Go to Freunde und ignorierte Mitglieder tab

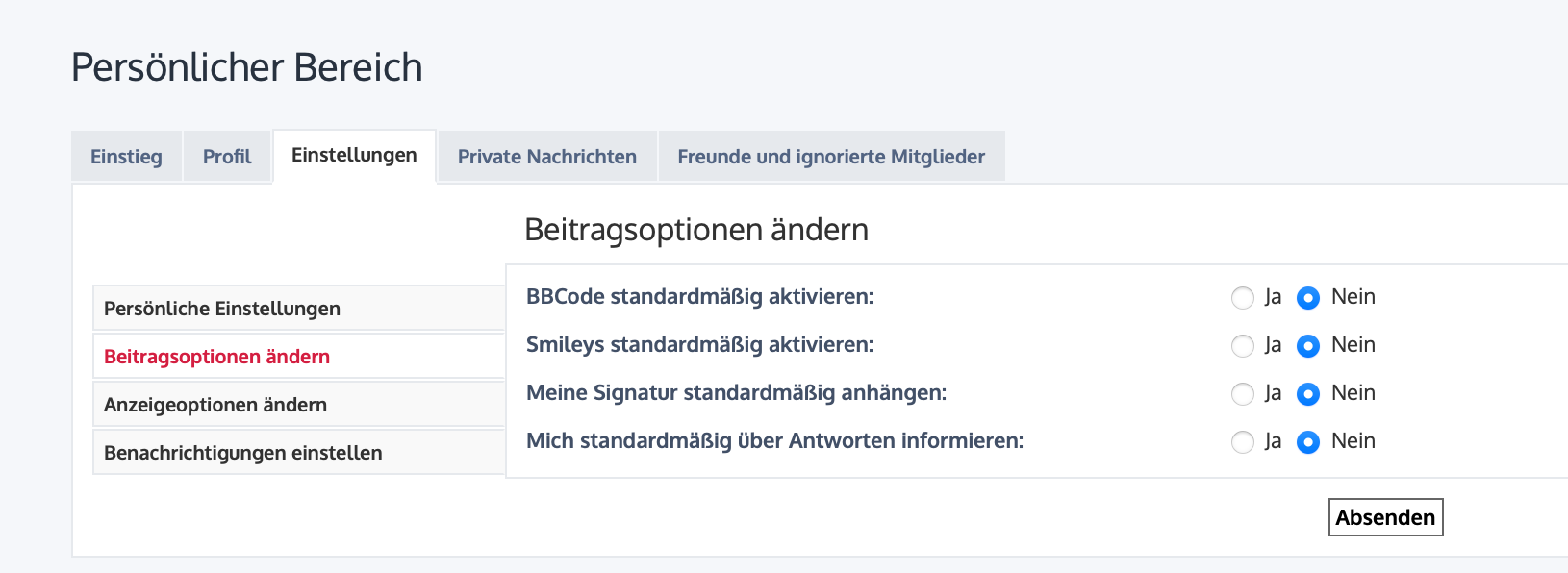(x=831, y=157)
